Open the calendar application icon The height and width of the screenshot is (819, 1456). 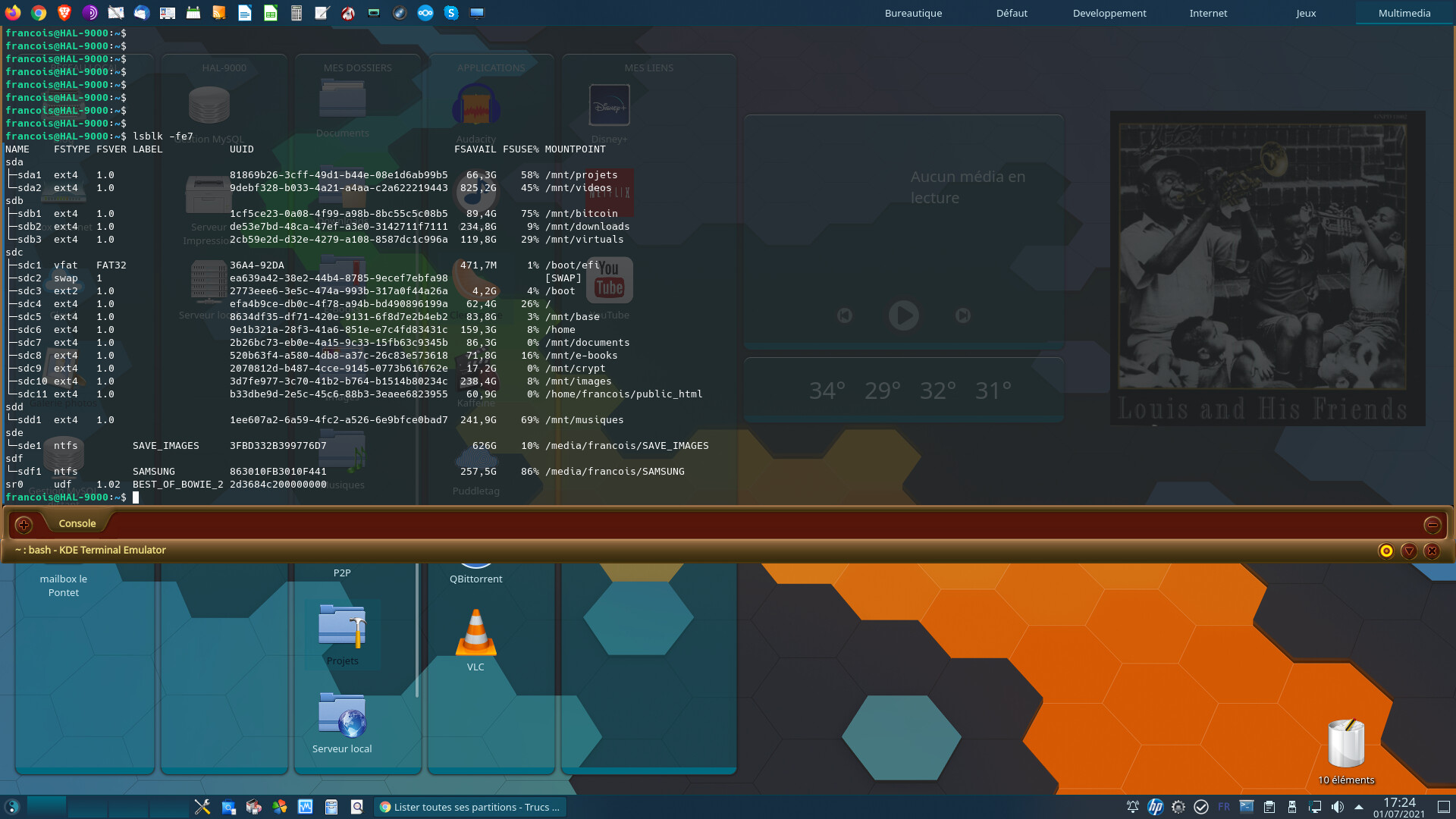click(193, 13)
